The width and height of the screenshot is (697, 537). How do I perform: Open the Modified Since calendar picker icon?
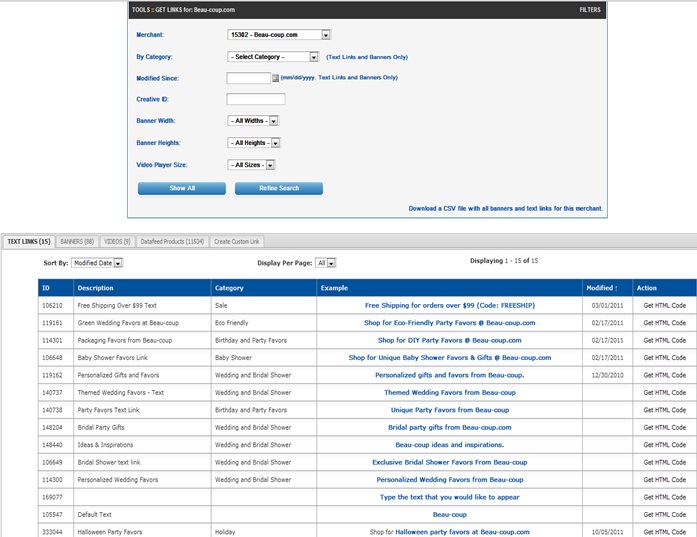coord(276,78)
